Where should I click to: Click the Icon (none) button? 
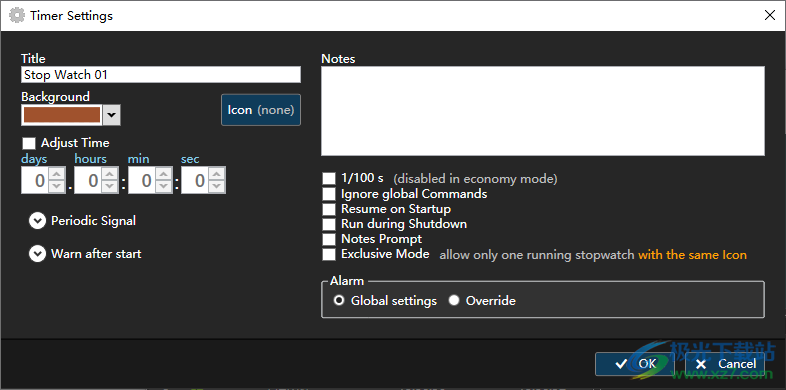[x=261, y=110]
